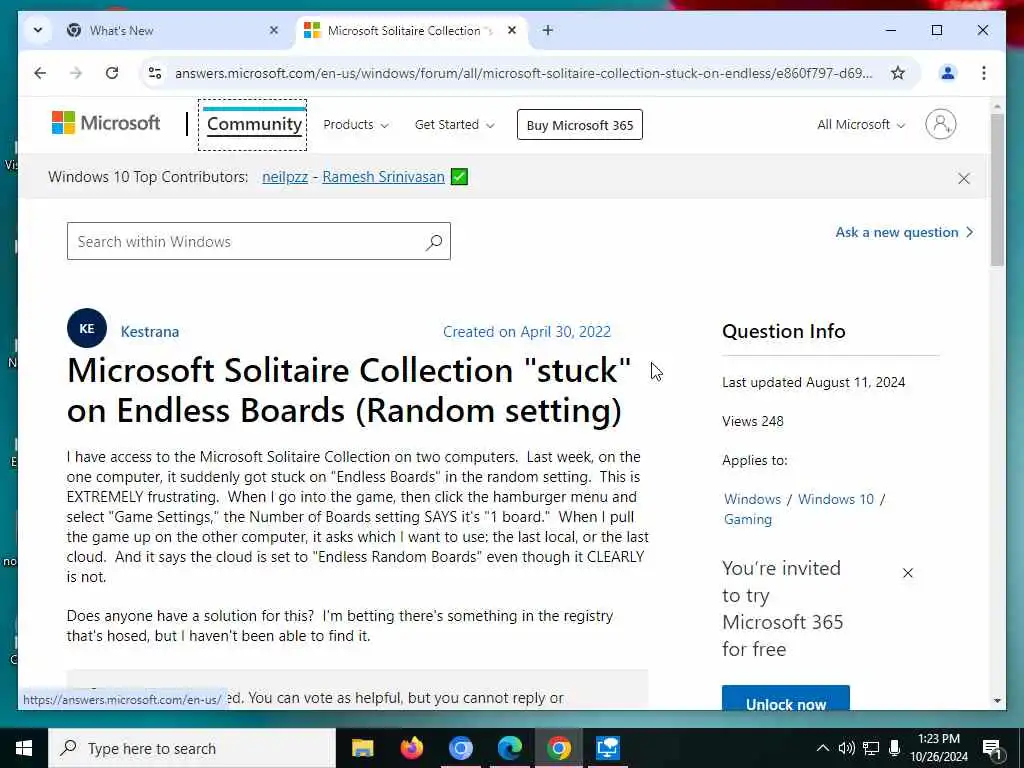Open Firefox from the taskbar
1024x768 pixels.
pyautogui.click(x=411, y=748)
